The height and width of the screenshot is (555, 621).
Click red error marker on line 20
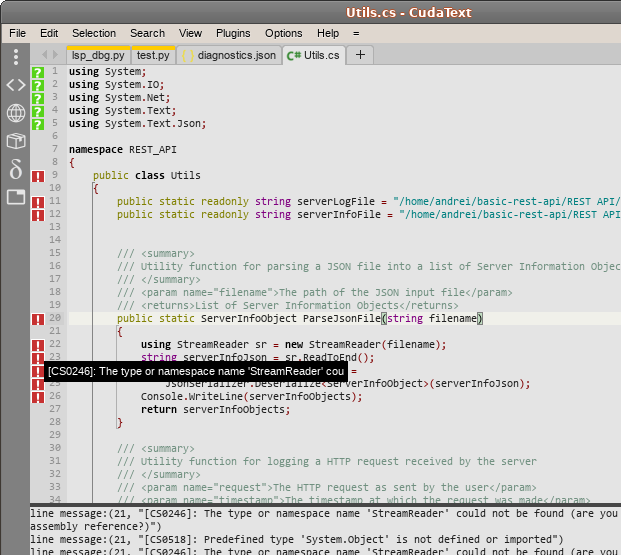[37, 319]
